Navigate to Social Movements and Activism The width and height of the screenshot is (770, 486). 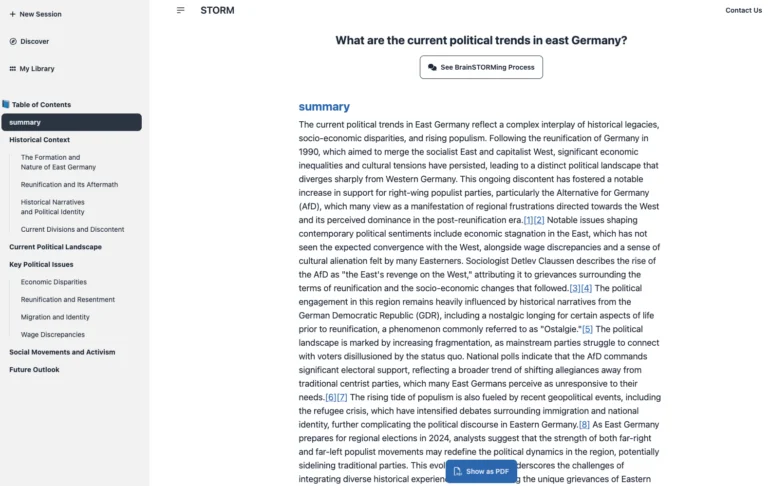tap(62, 352)
